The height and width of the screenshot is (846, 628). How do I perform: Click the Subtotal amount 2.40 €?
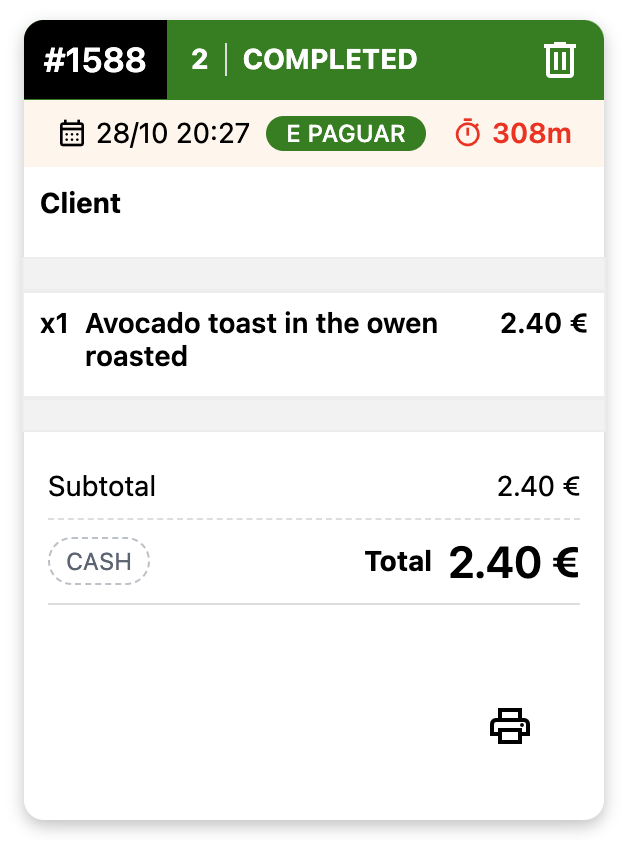pyautogui.click(x=538, y=487)
